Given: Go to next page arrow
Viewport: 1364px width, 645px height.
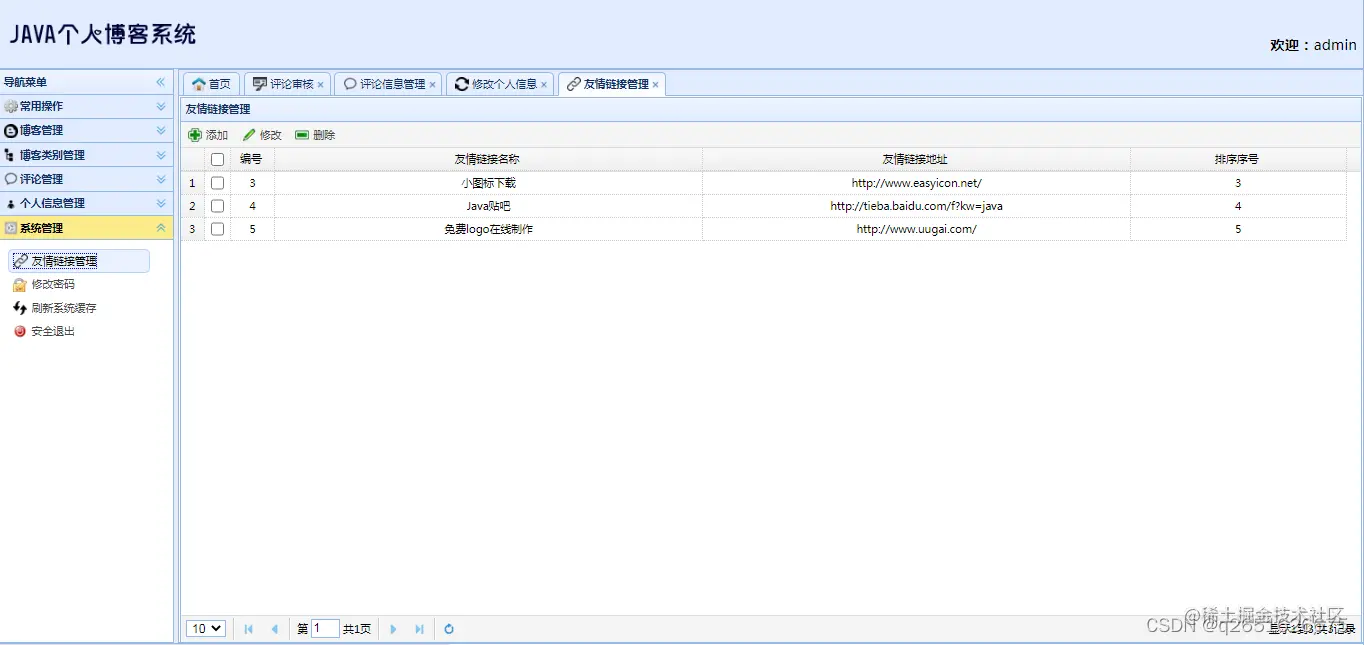Looking at the screenshot, I should [393, 629].
